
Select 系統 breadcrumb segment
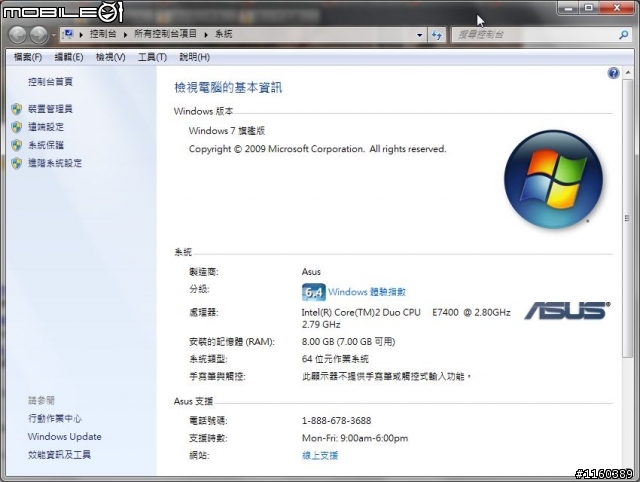click(224, 34)
